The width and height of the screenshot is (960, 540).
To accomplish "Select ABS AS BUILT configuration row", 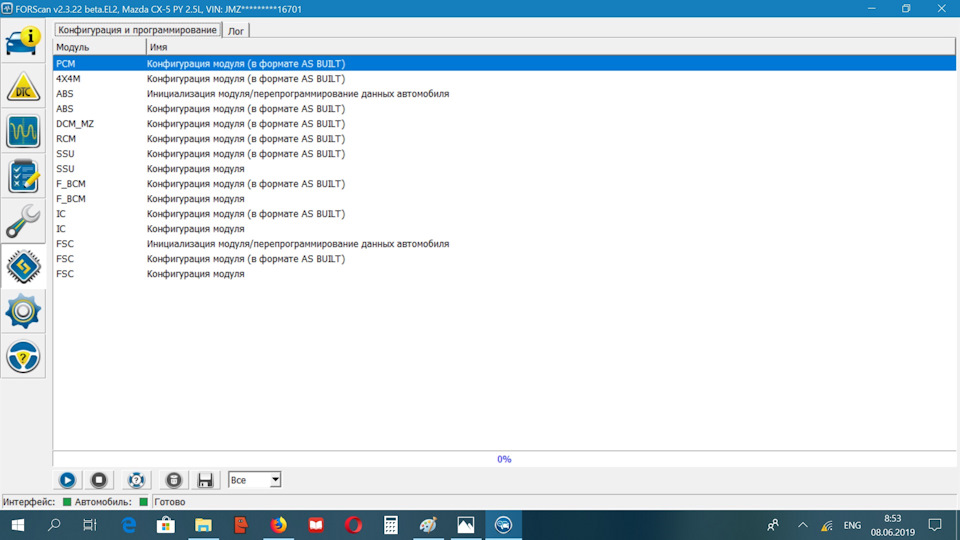I will (x=504, y=109).
